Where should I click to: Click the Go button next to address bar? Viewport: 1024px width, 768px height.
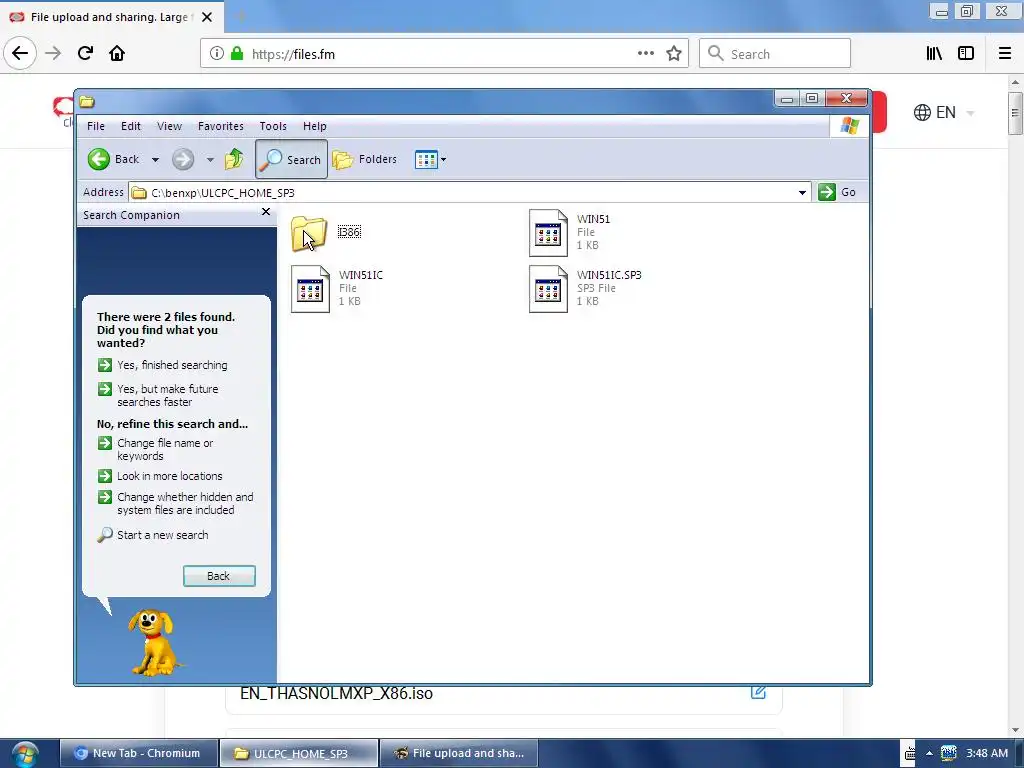838,192
